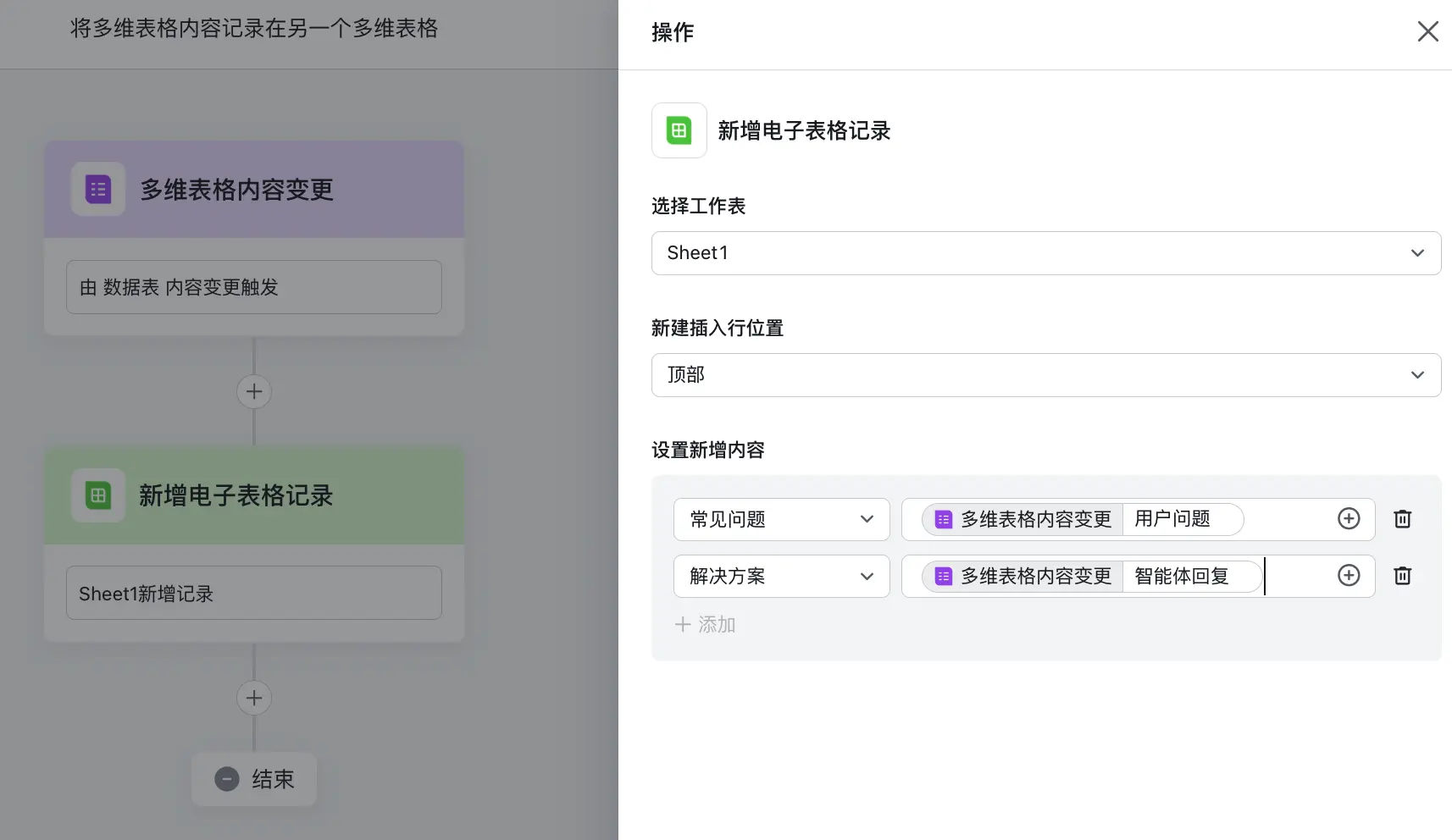1452x840 pixels.
Task: Click the 操作 panel heading
Action: (673, 32)
